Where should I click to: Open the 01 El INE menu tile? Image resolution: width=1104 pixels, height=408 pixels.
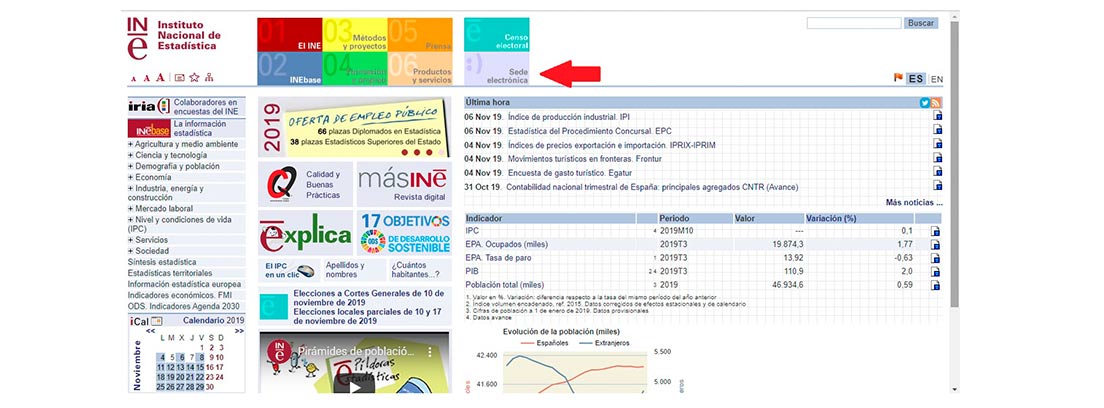(289, 35)
